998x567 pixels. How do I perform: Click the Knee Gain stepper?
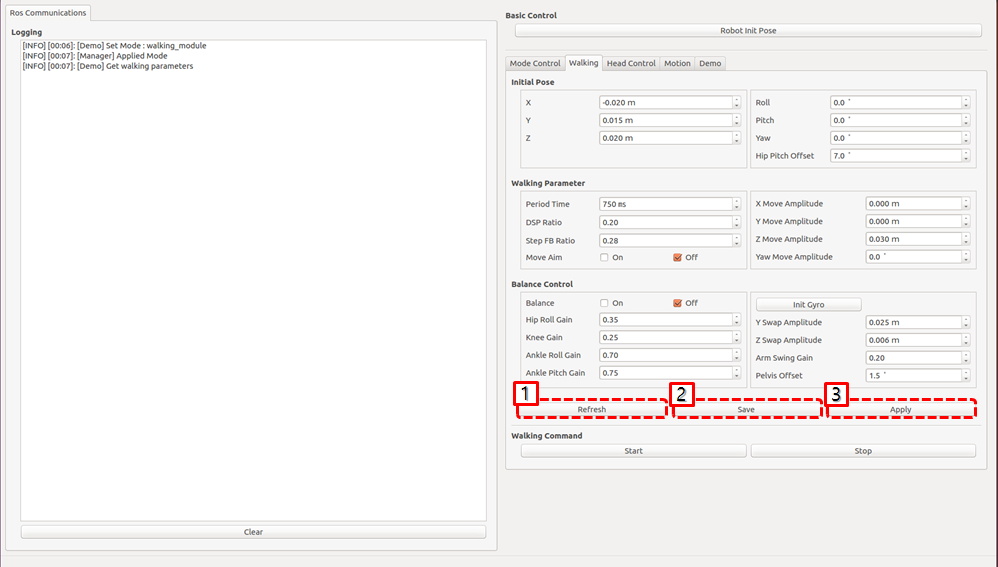point(736,338)
